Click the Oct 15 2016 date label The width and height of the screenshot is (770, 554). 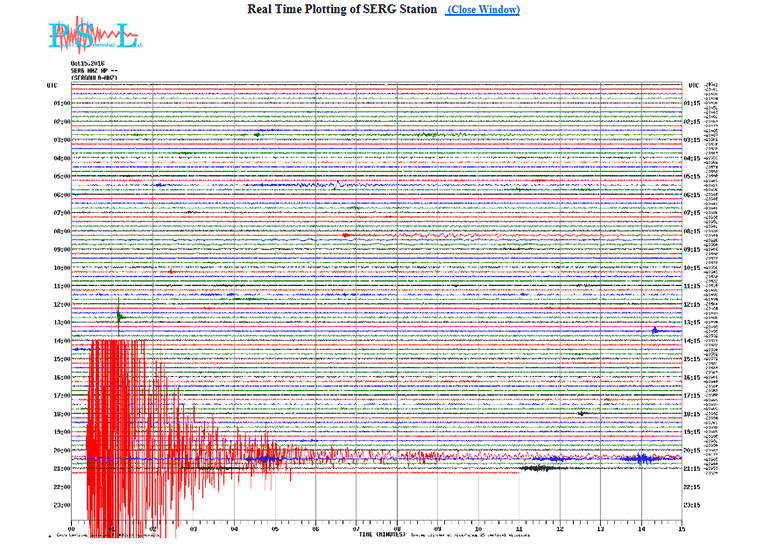pos(88,63)
